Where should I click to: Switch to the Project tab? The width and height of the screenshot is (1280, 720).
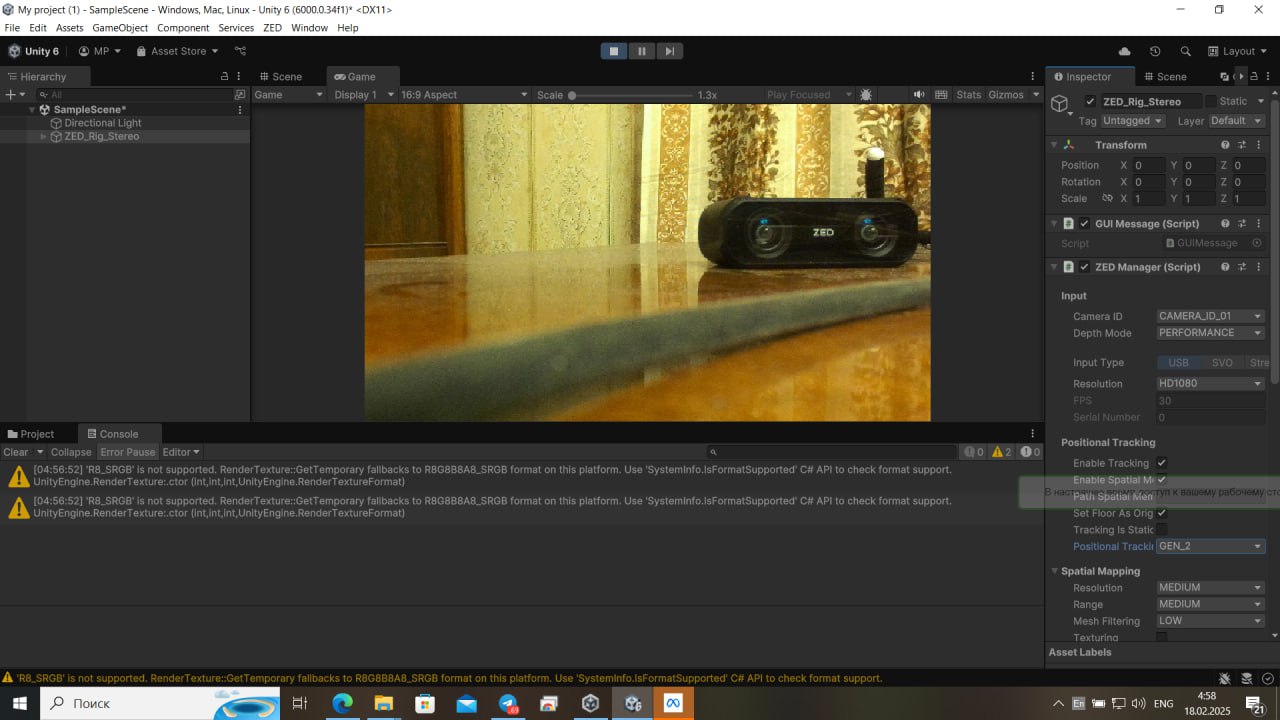click(x=30, y=434)
